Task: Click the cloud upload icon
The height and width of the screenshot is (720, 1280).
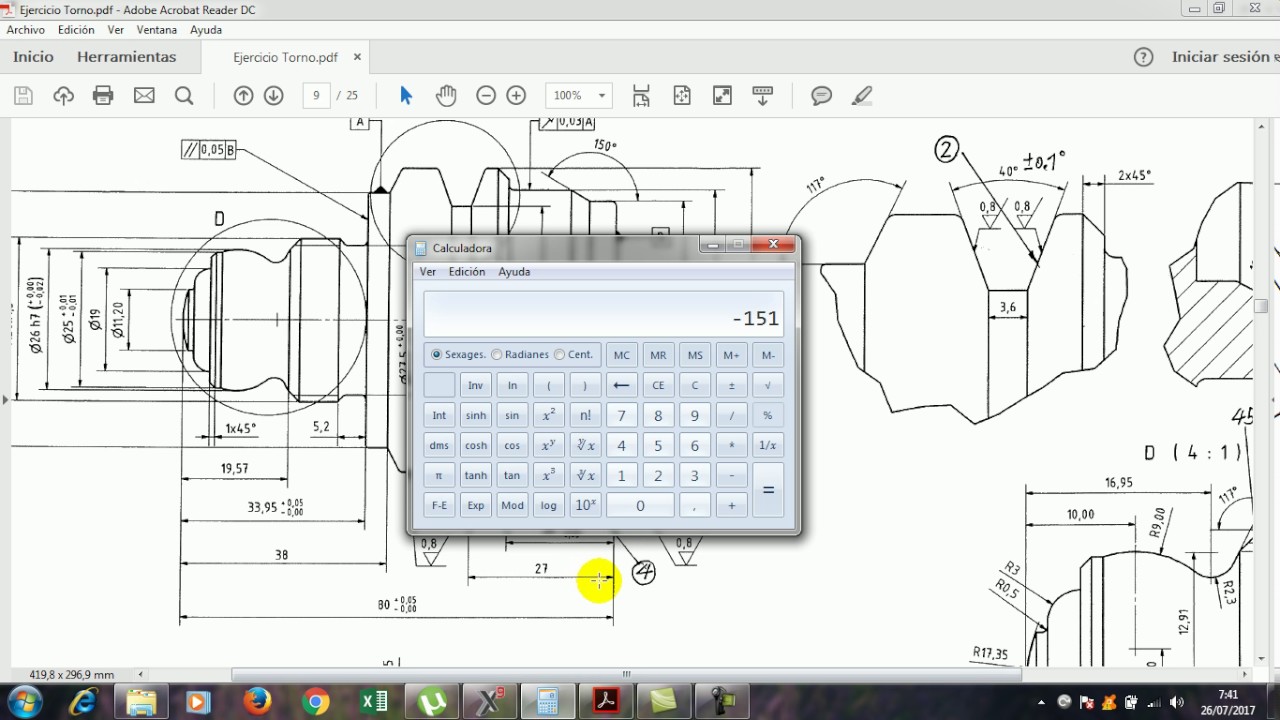Action: (64, 96)
